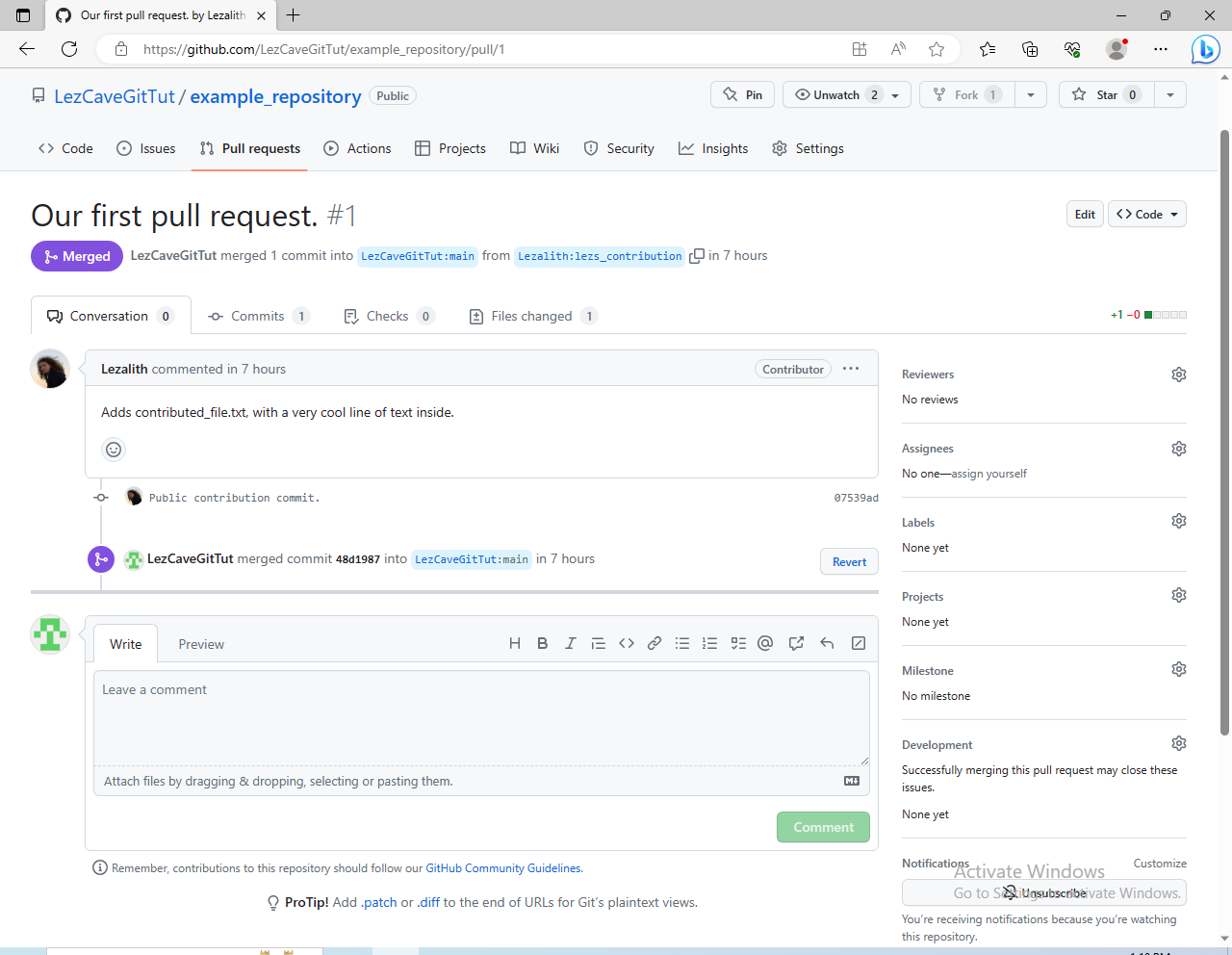Expand the Star lists dropdown arrow

1170,94
